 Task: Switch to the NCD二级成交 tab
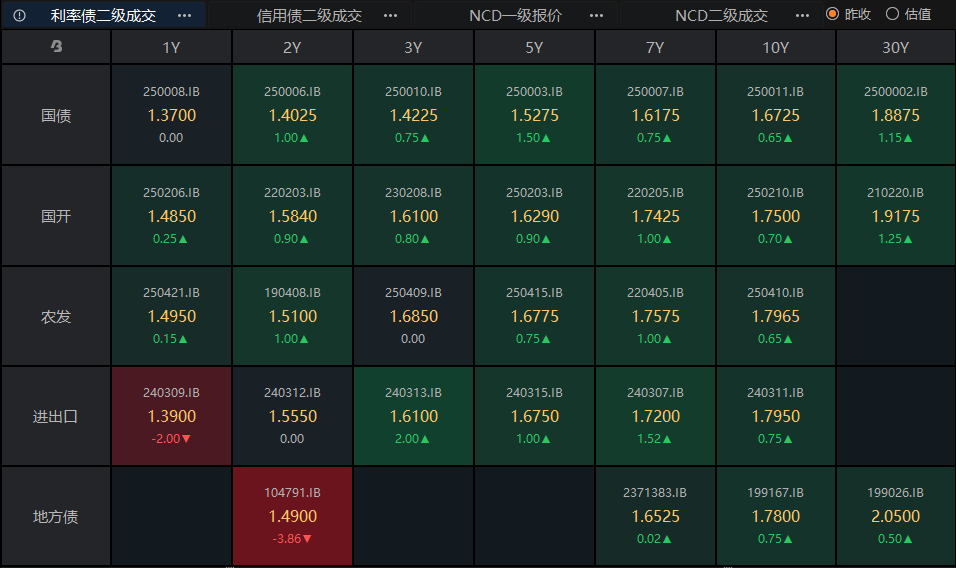(x=721, y=15)
